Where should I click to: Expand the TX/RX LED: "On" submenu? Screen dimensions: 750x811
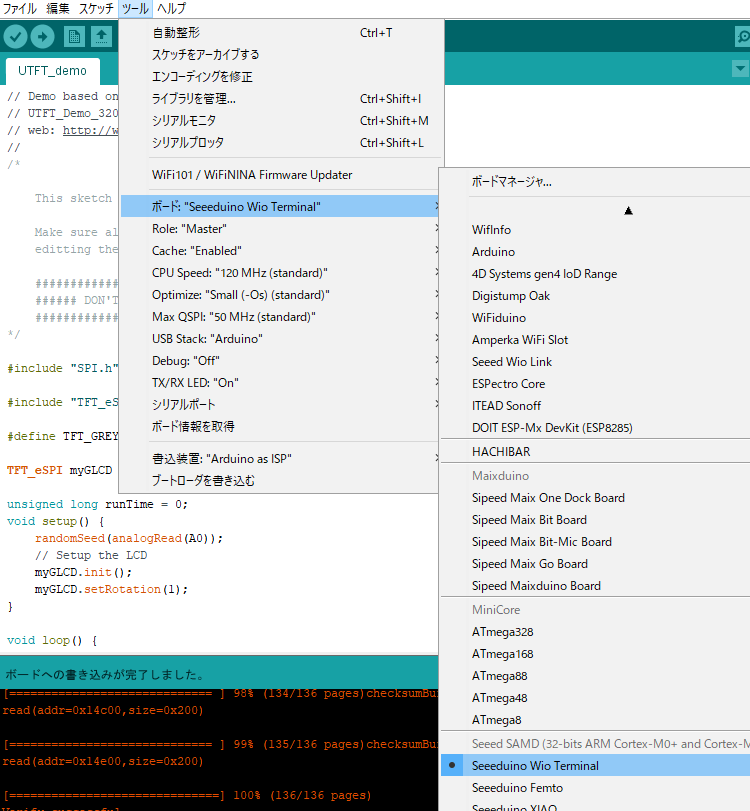coord(280,382)
